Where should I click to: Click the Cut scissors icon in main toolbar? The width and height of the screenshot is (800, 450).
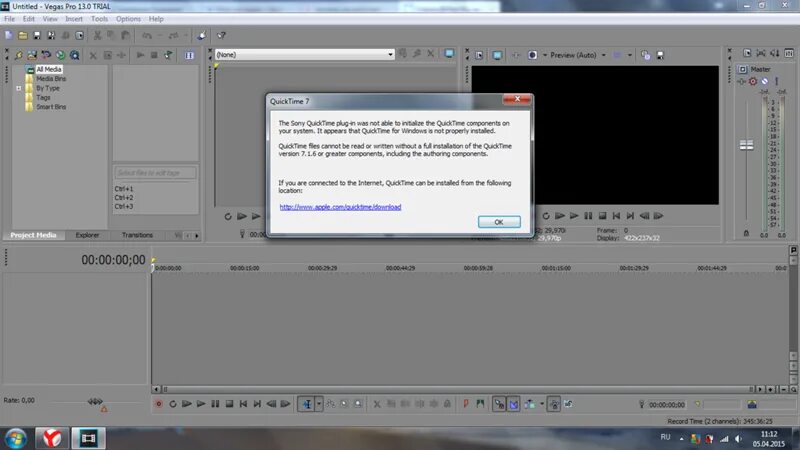pyautogui.click(x=97, y=35)
